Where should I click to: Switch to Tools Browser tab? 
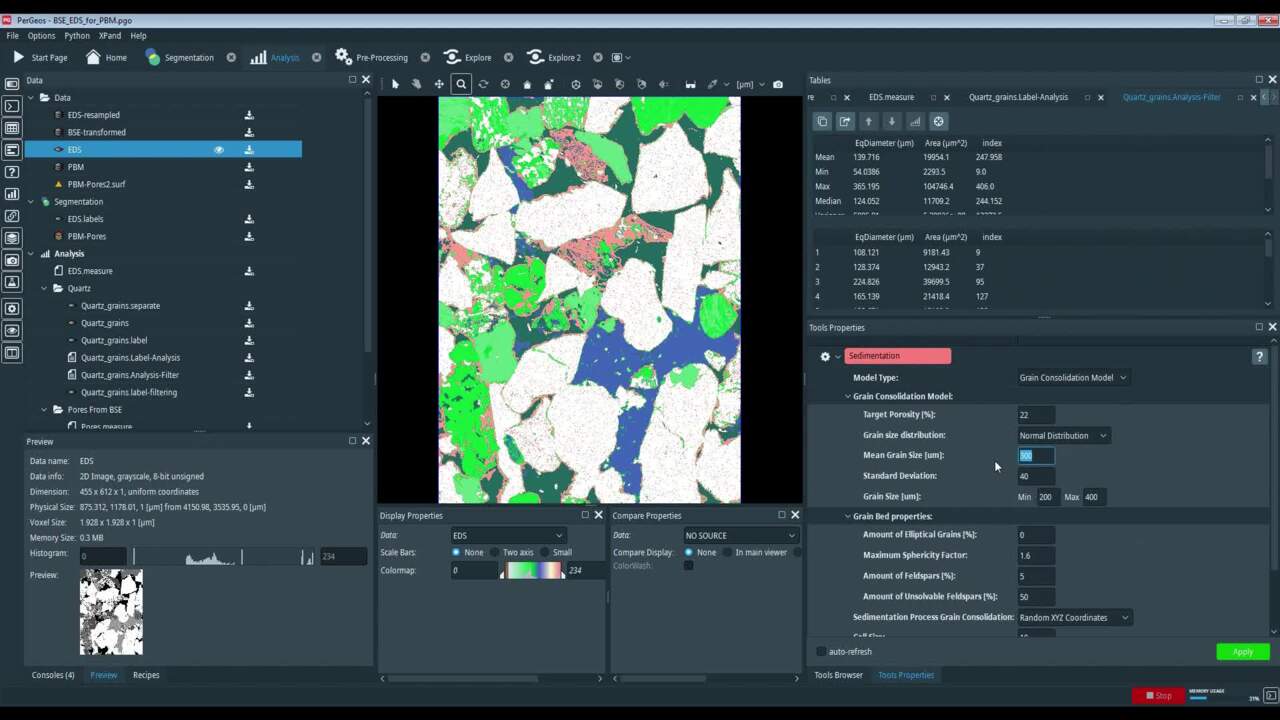[x=838, y=675]
